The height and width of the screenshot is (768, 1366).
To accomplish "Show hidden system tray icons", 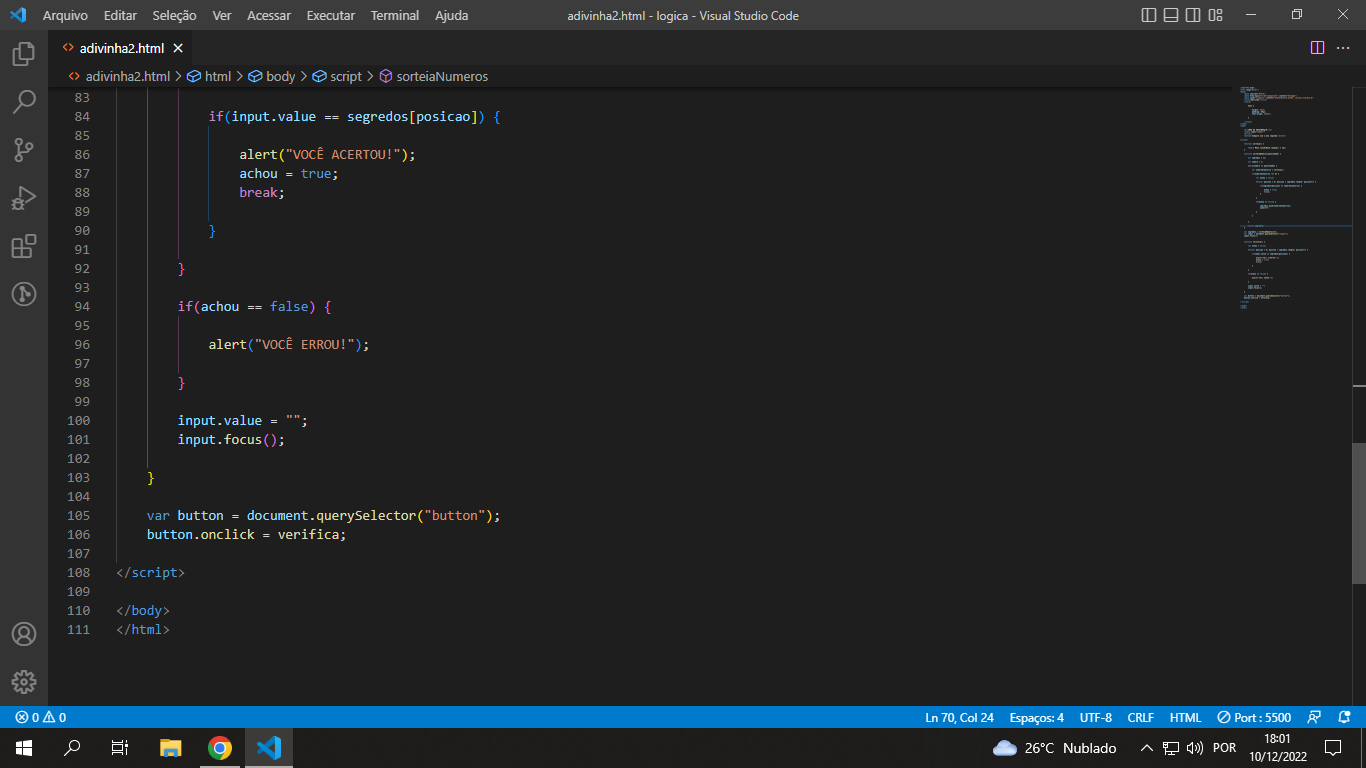I will (1147, 748).
